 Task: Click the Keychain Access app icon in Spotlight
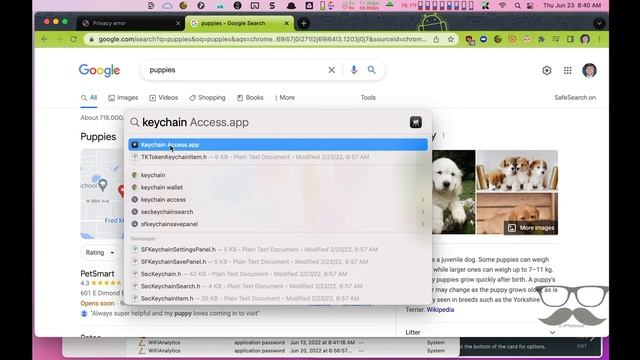416,122
